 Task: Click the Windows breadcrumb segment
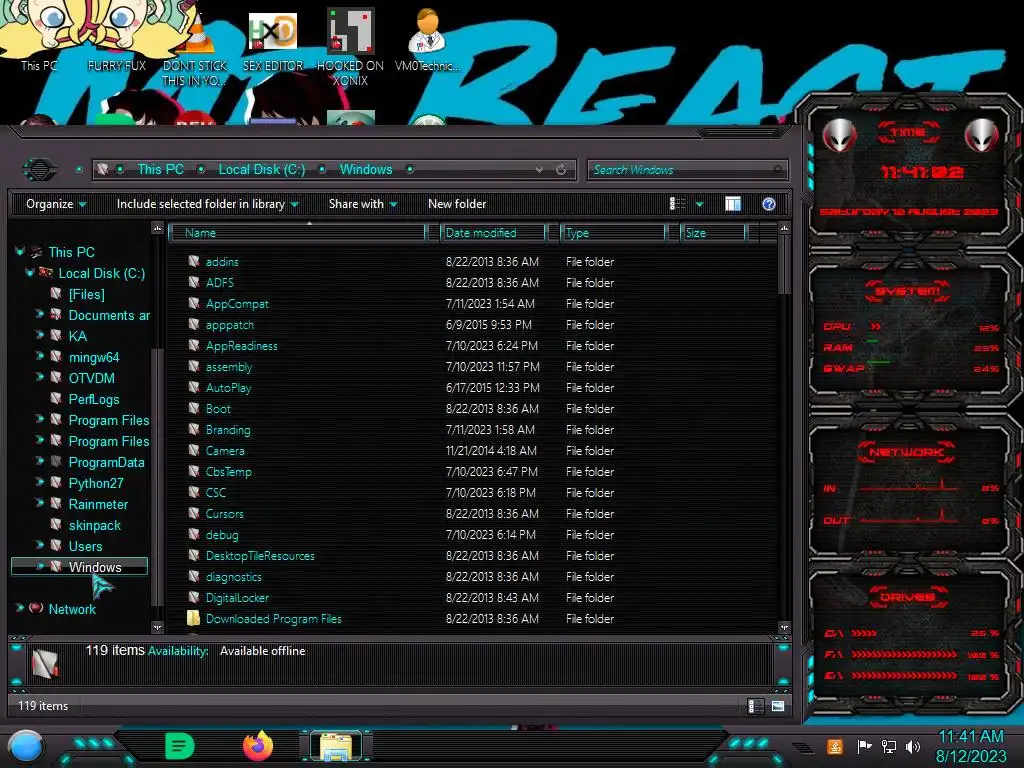tap(366, 169)
